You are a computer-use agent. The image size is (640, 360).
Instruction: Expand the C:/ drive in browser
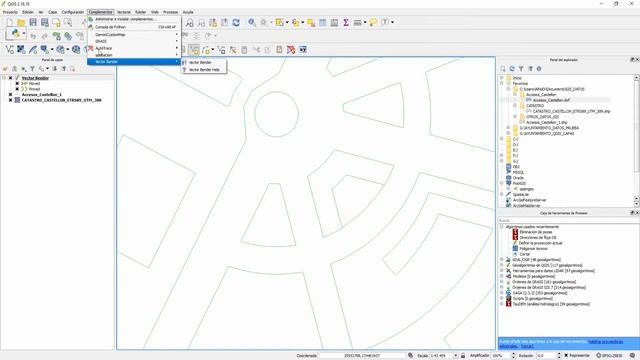coord(502,139)
